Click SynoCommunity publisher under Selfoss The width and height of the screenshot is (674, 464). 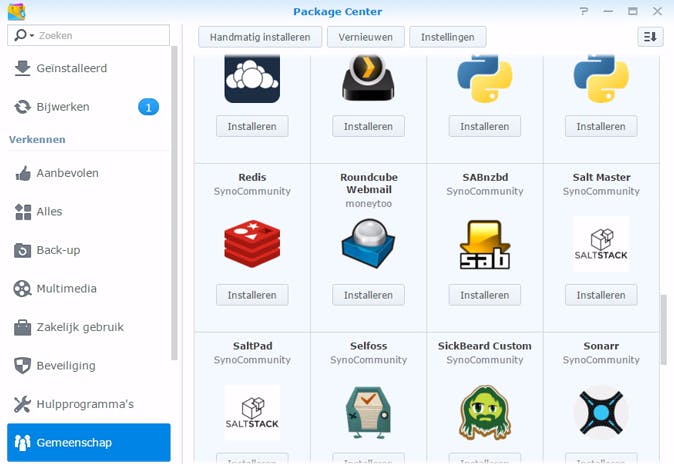coord(368,360)
